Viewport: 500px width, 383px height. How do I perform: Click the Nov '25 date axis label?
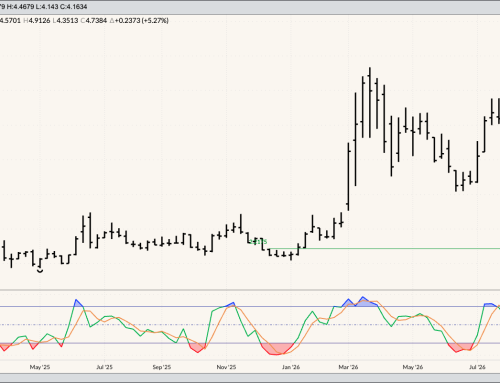226,367
